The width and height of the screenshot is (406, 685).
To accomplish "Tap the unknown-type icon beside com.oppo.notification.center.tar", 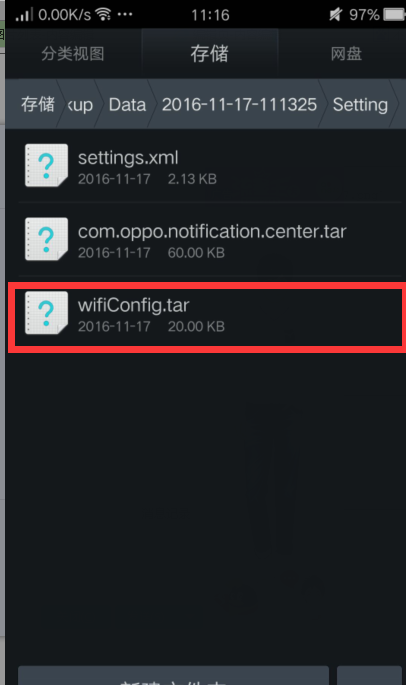I will tap(46, 239).
